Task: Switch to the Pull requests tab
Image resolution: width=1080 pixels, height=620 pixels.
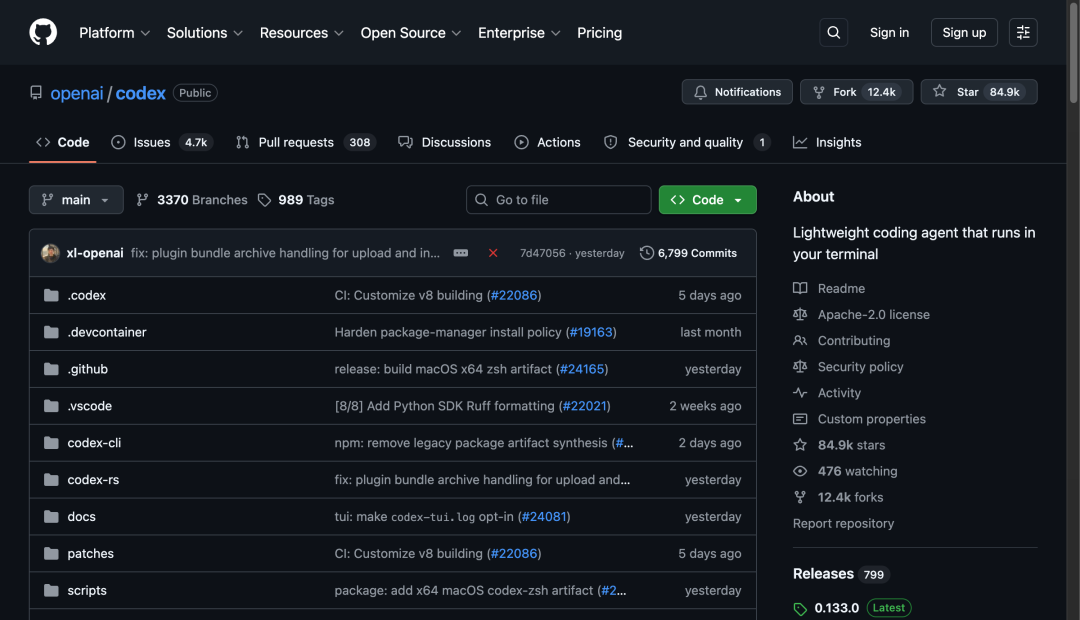Action: click(306, 143)
